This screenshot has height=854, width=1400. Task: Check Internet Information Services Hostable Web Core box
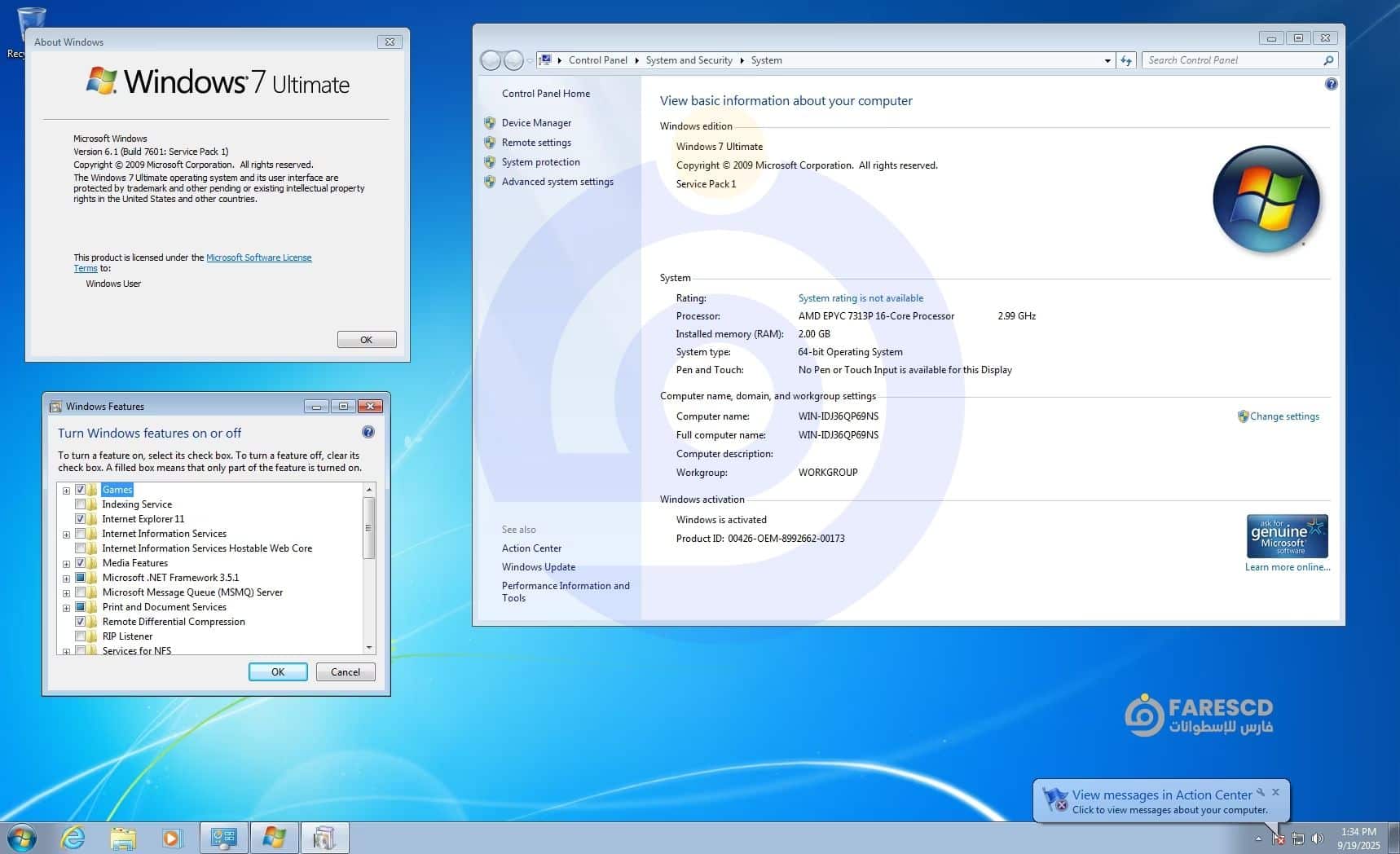[81, 548]
